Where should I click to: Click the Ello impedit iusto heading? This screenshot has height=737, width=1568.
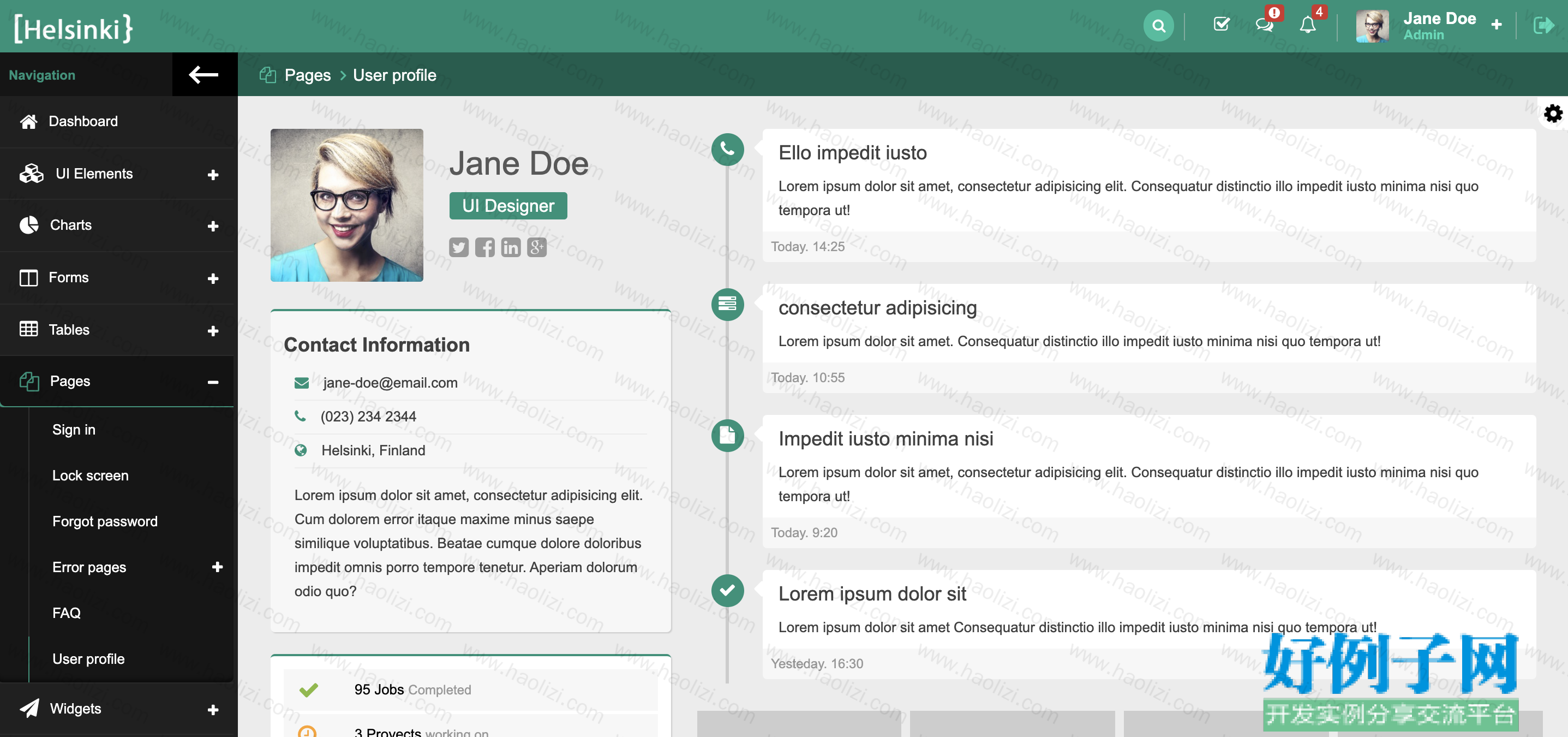click(852, 152)
